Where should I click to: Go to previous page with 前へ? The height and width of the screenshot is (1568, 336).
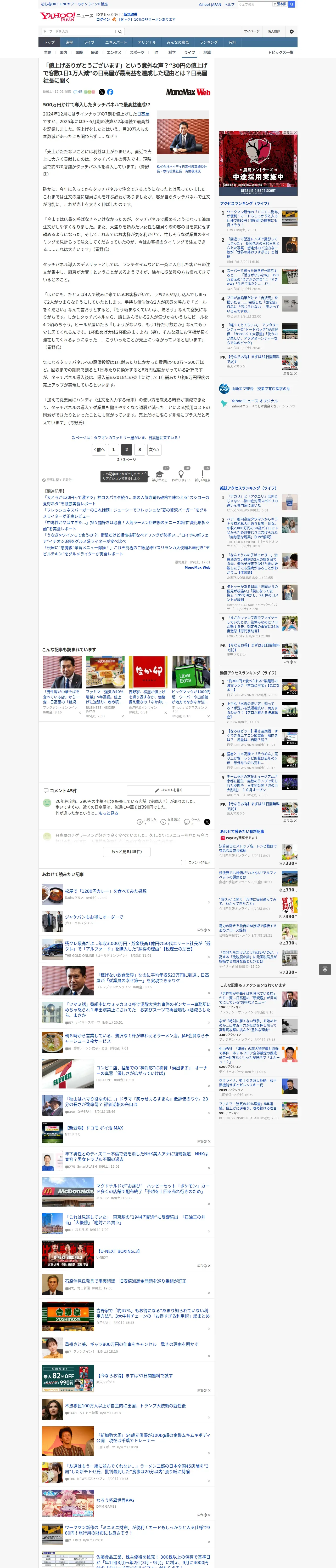99,449
